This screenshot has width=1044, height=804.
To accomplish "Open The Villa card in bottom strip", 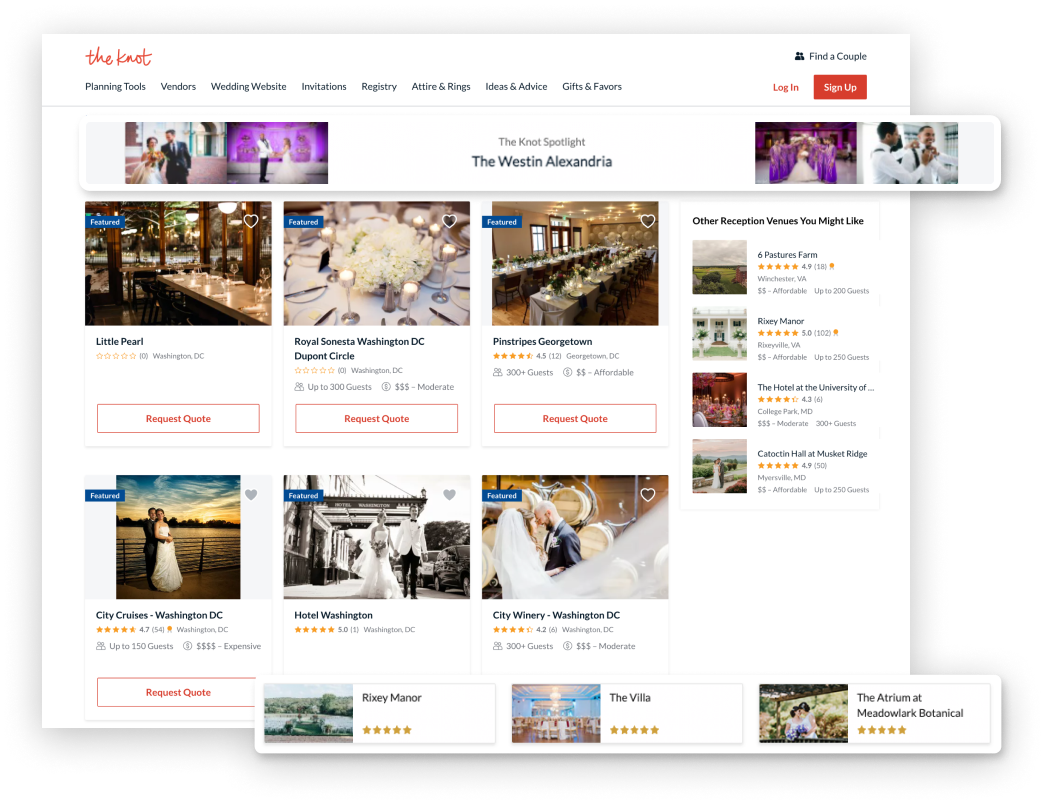I will [627, 713].
